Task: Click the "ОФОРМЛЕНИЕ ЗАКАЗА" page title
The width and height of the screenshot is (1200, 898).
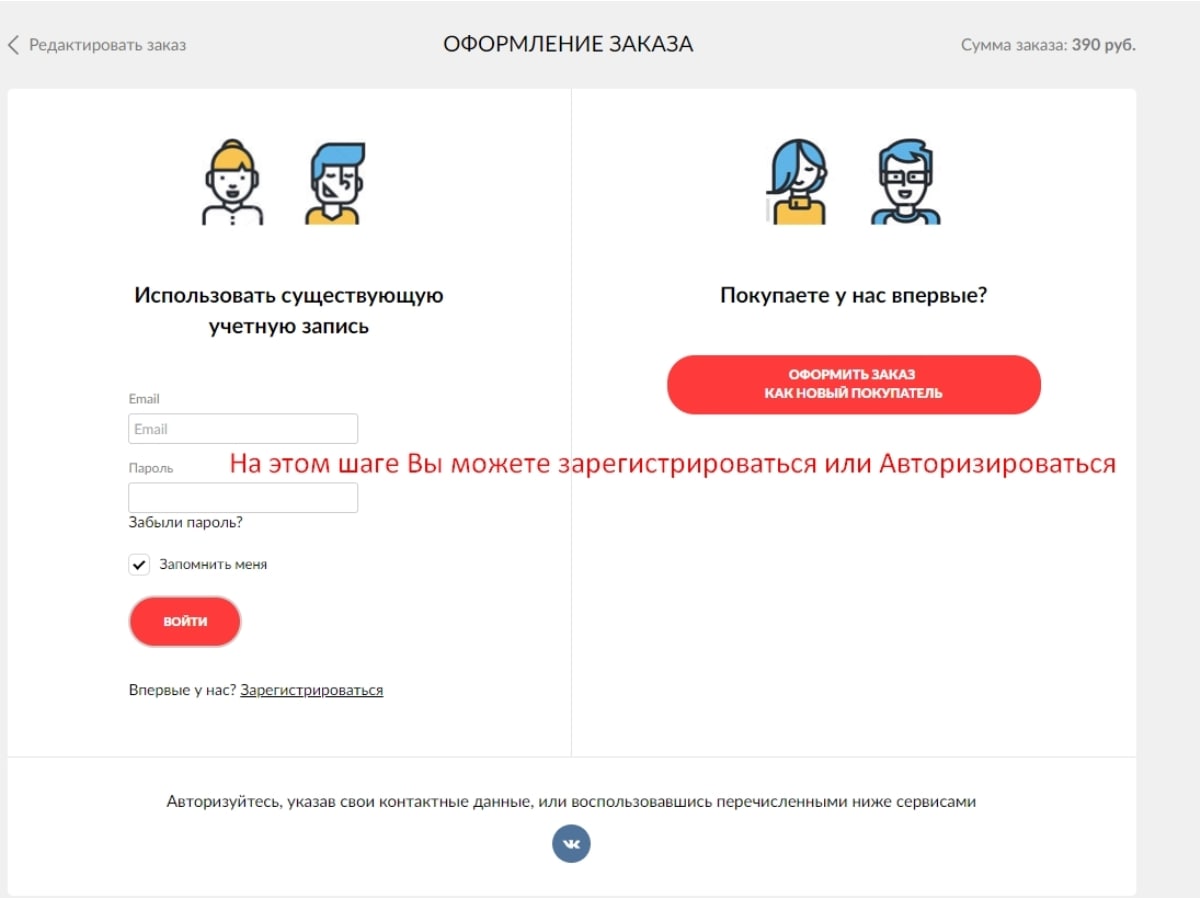Action: point(568,44)
